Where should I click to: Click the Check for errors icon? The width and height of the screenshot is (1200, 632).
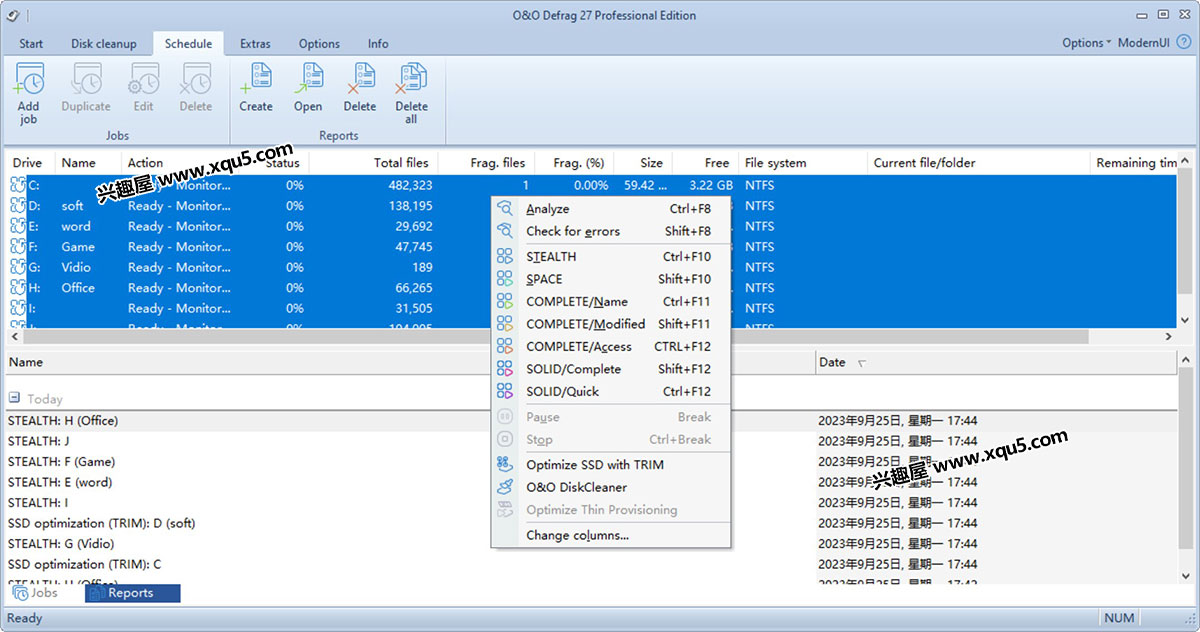tap(505, 231)
